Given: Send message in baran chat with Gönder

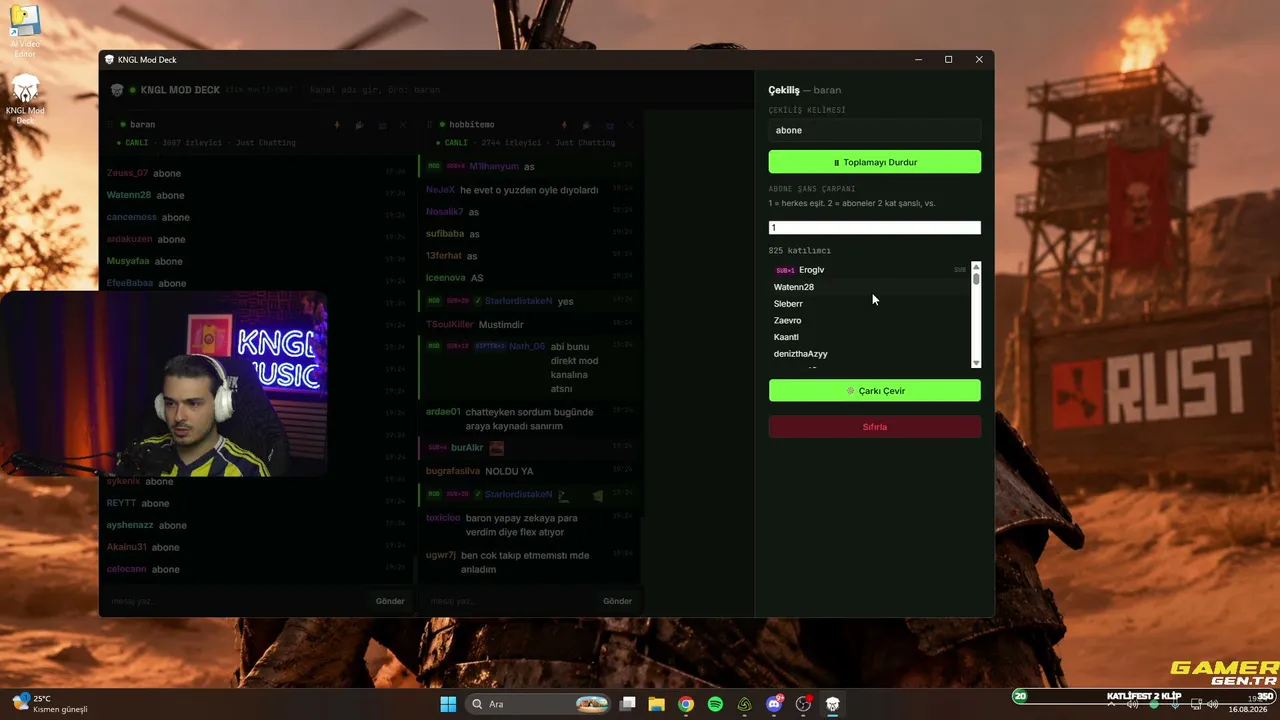Looking at the screenshot, I should [x=390, y=601].
